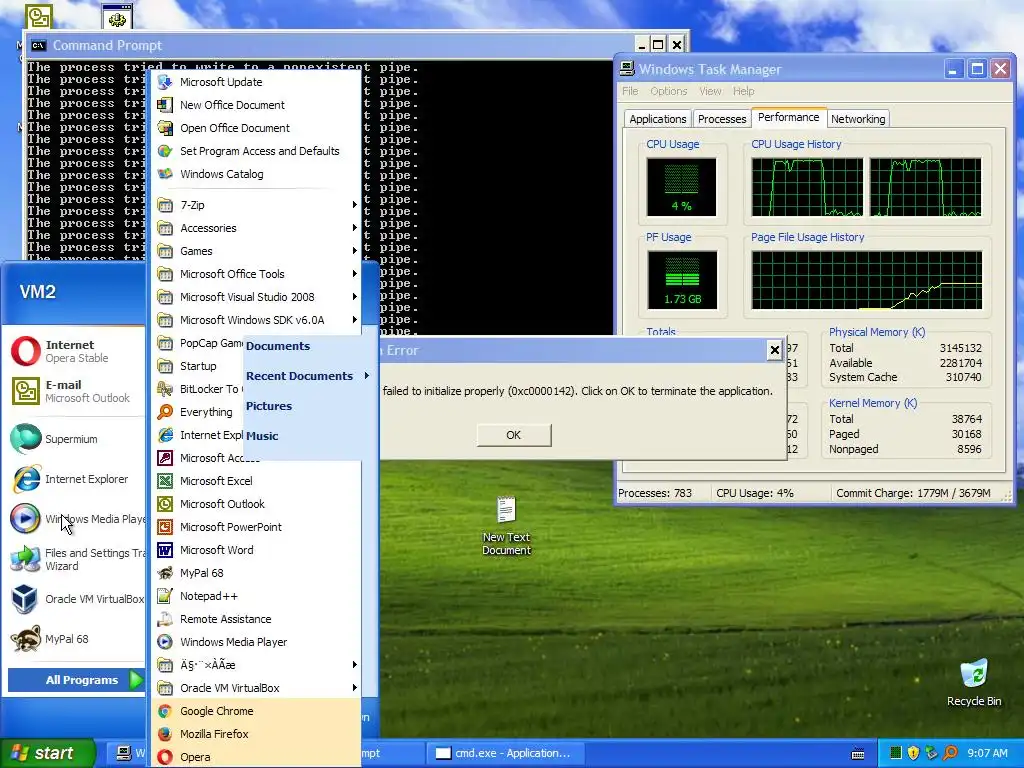Viewport: 1024px width, 768px height.
Task: Close the application error dialog
Action: (775, 350)
